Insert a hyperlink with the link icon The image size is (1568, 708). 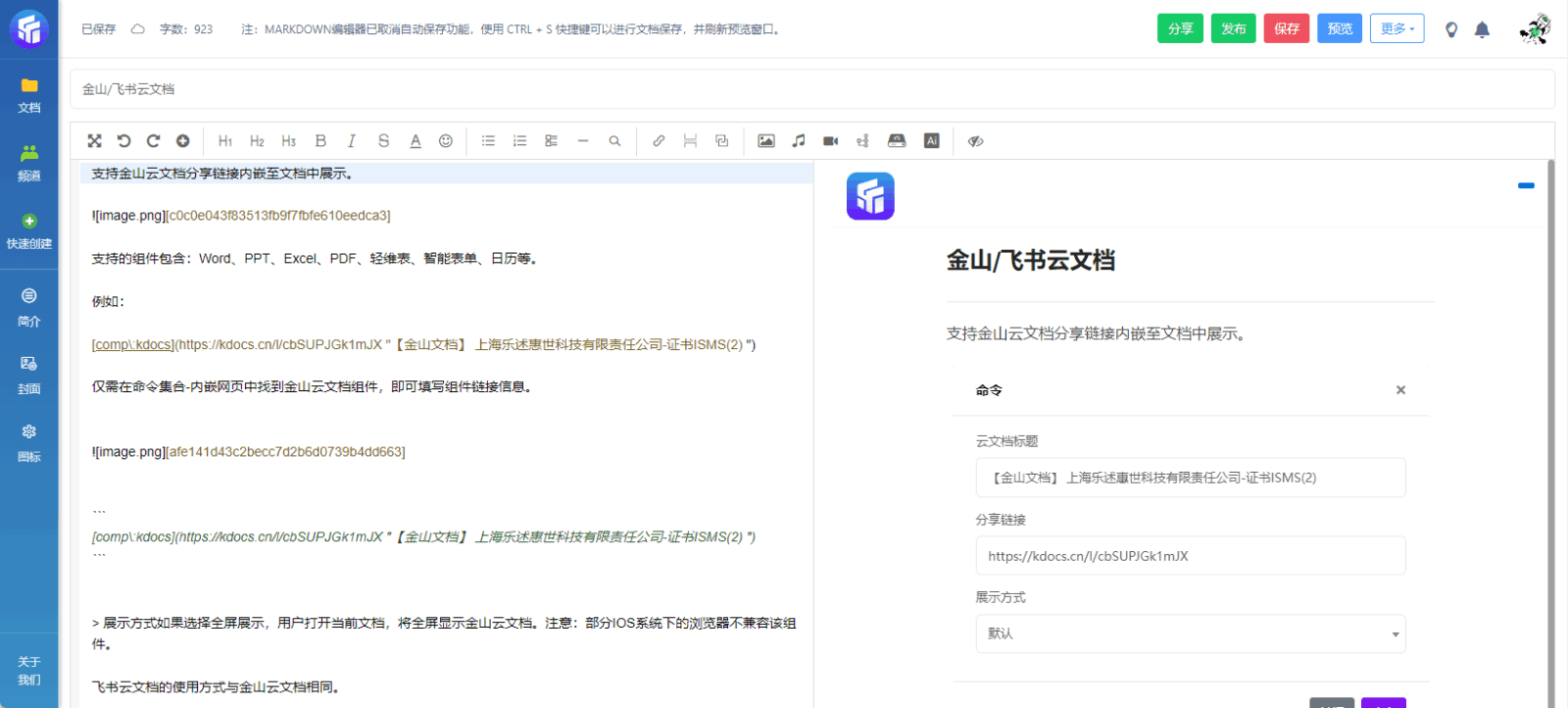coord(659,141)
